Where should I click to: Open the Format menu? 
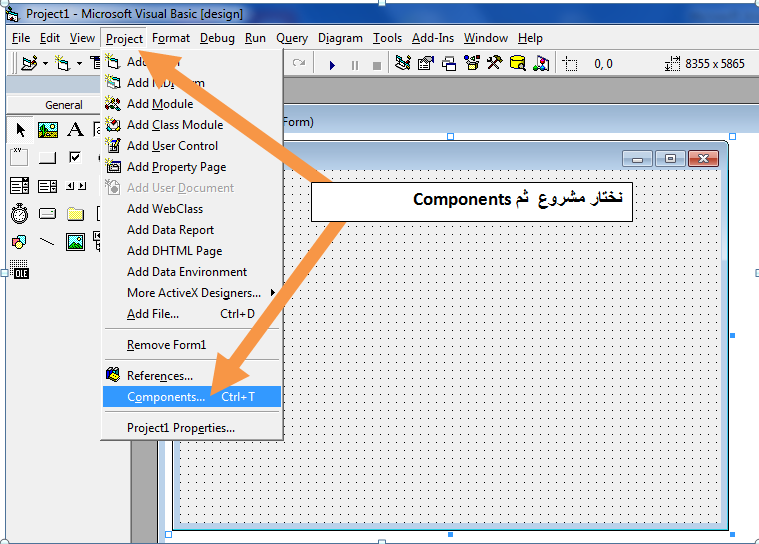click(171, 38)
